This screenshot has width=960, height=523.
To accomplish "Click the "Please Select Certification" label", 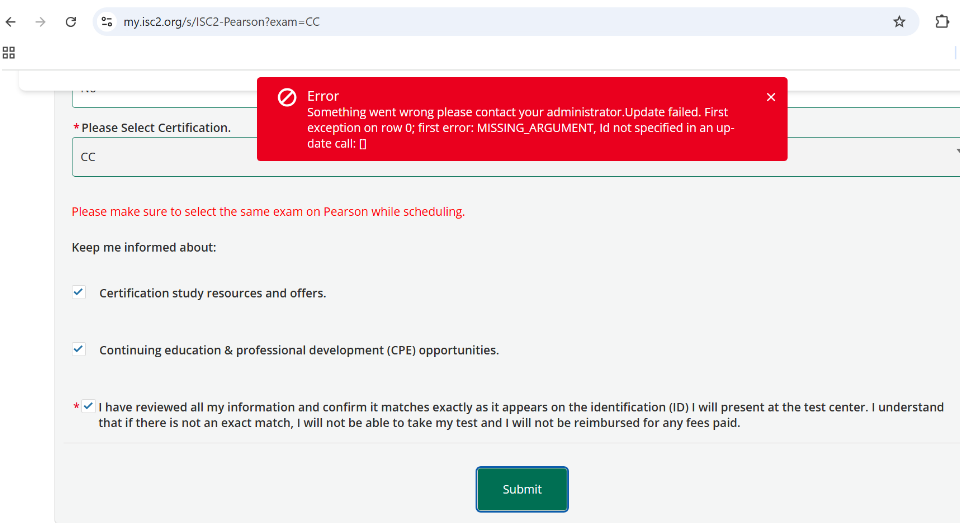I will click(x=155, y=128).
